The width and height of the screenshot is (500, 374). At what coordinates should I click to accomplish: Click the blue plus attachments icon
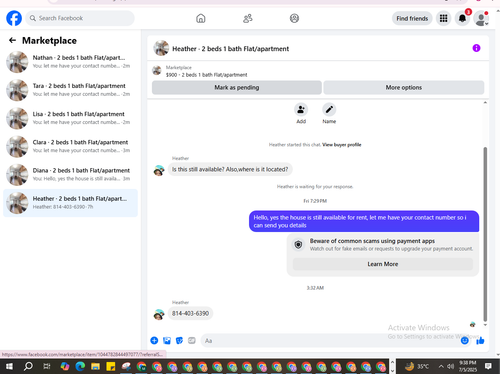[154, 340]
